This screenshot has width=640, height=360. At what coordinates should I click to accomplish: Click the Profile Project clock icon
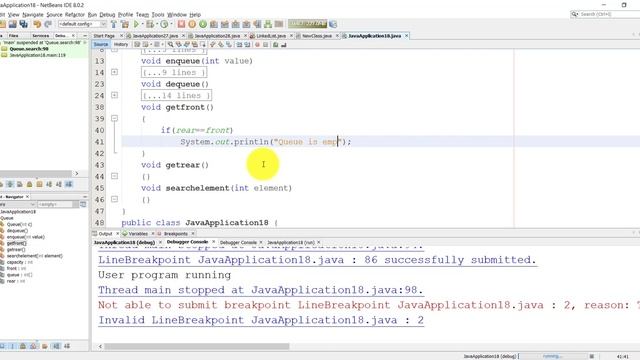tap(164, 24)
